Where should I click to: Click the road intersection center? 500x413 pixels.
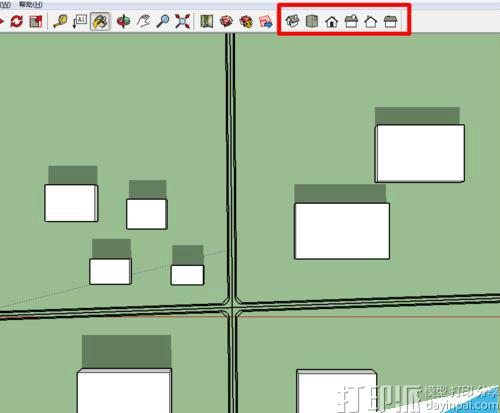233,308
